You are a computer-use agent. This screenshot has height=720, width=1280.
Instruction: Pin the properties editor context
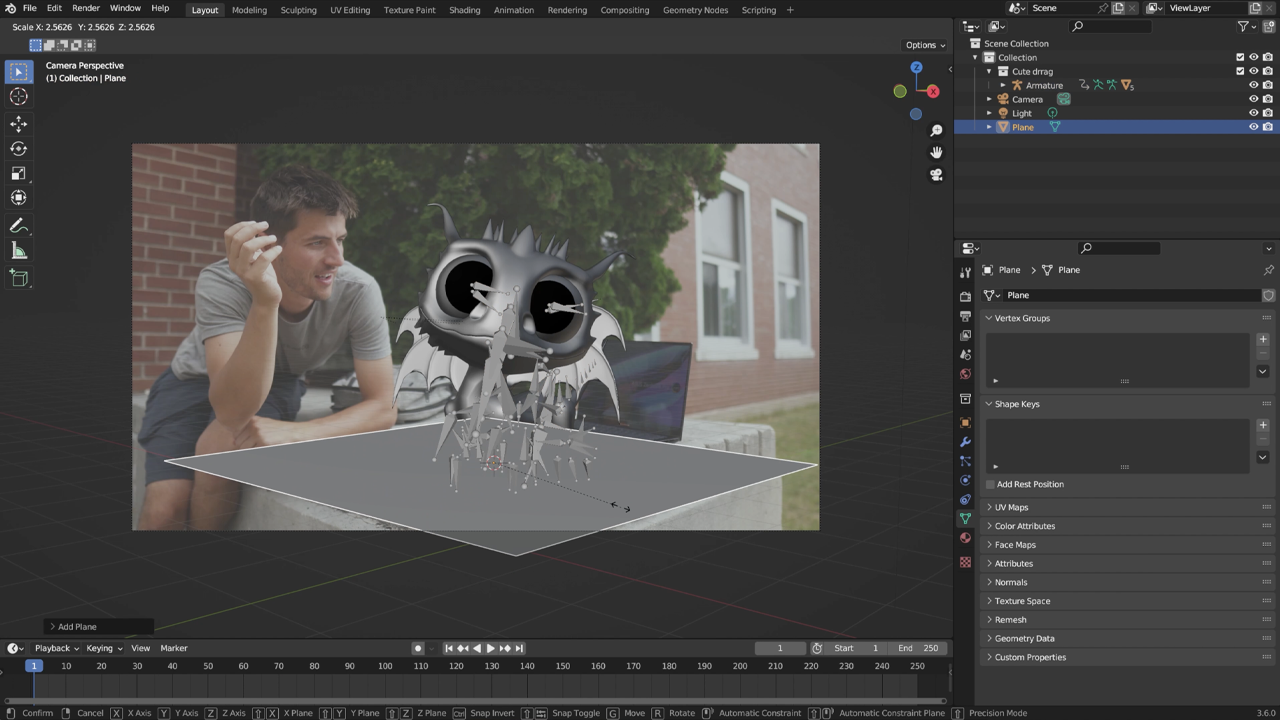pyautogui.click(x=1269, y=270)
